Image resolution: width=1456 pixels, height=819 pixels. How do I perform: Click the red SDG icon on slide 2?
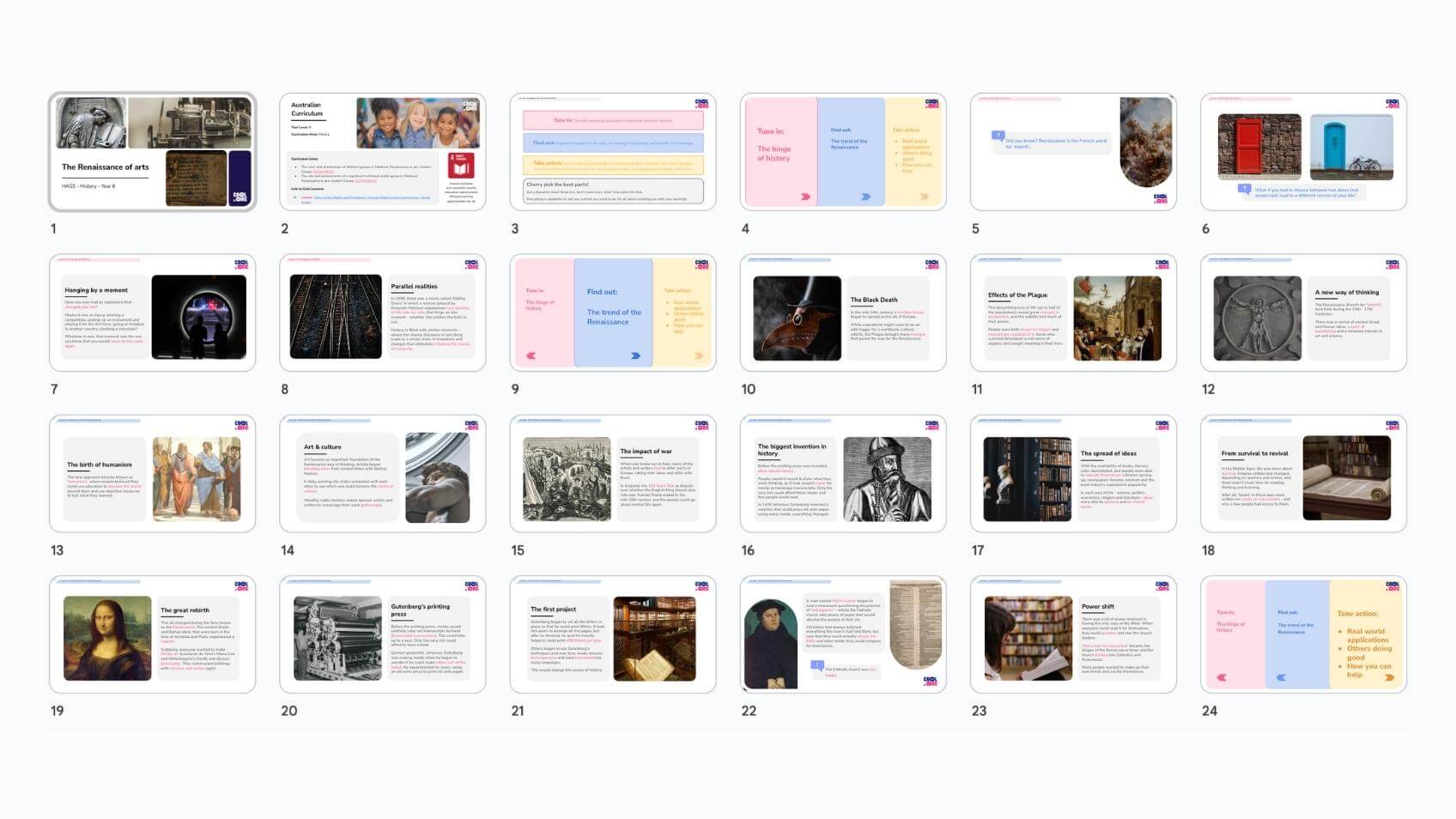[461, 165]
